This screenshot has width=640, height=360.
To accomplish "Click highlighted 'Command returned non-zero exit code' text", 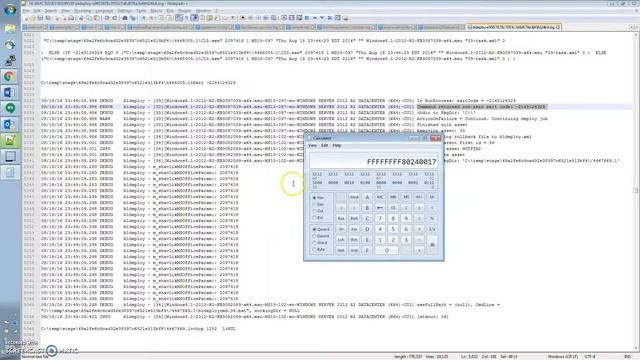I will (x=481, y=107).
